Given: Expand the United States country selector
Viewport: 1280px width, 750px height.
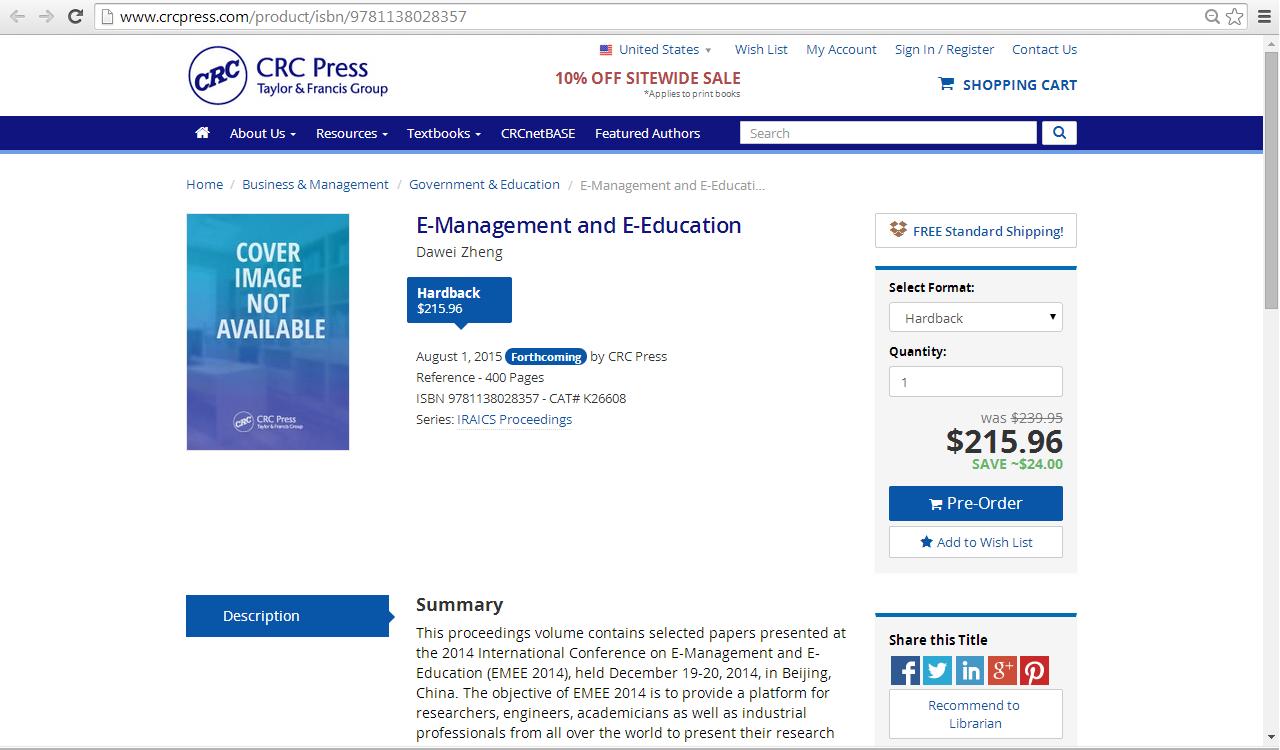Looking at the screenshot, I should click(x=656, y=50).
